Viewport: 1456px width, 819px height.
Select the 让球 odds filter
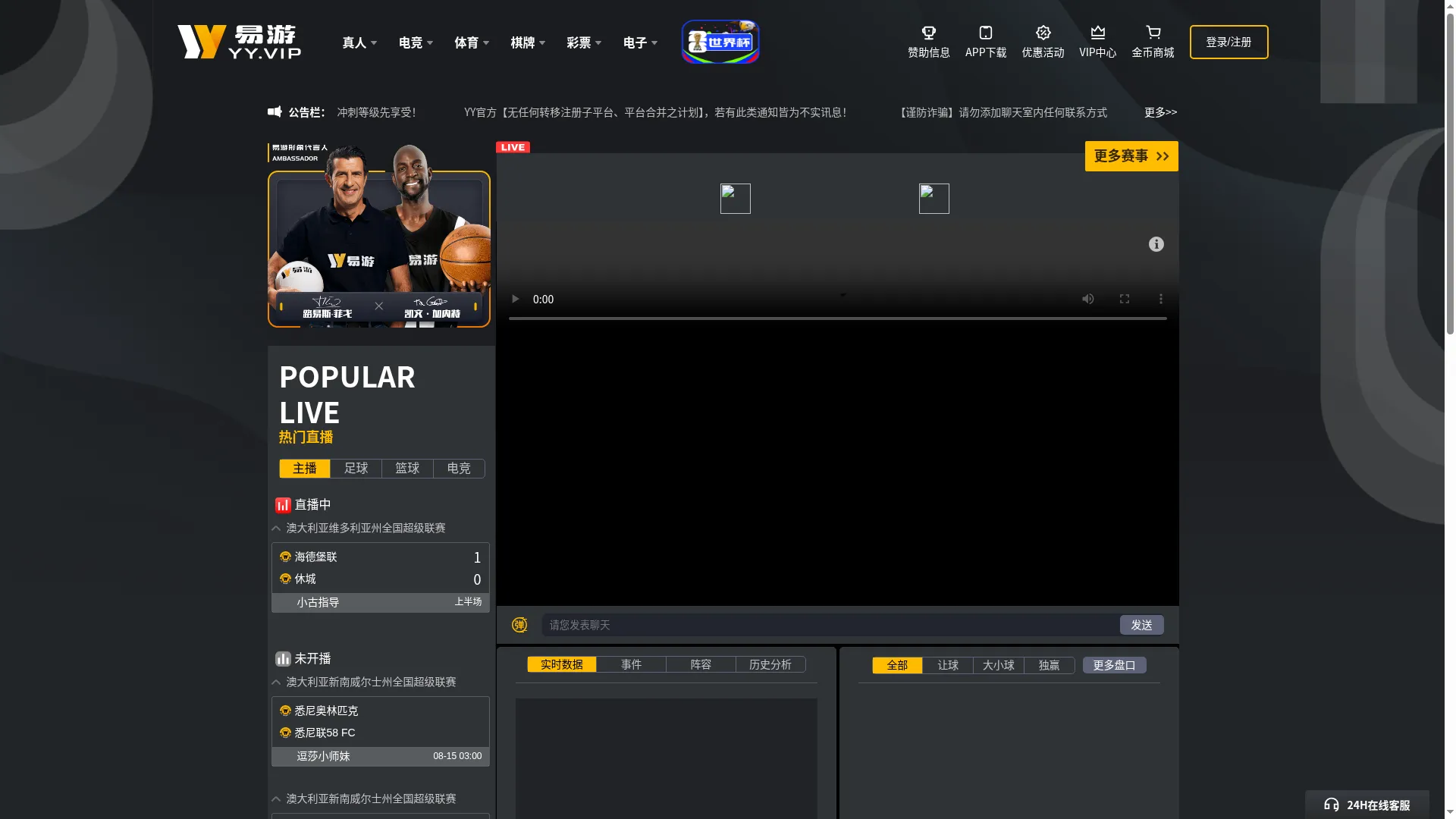click(x=948, y=666)
